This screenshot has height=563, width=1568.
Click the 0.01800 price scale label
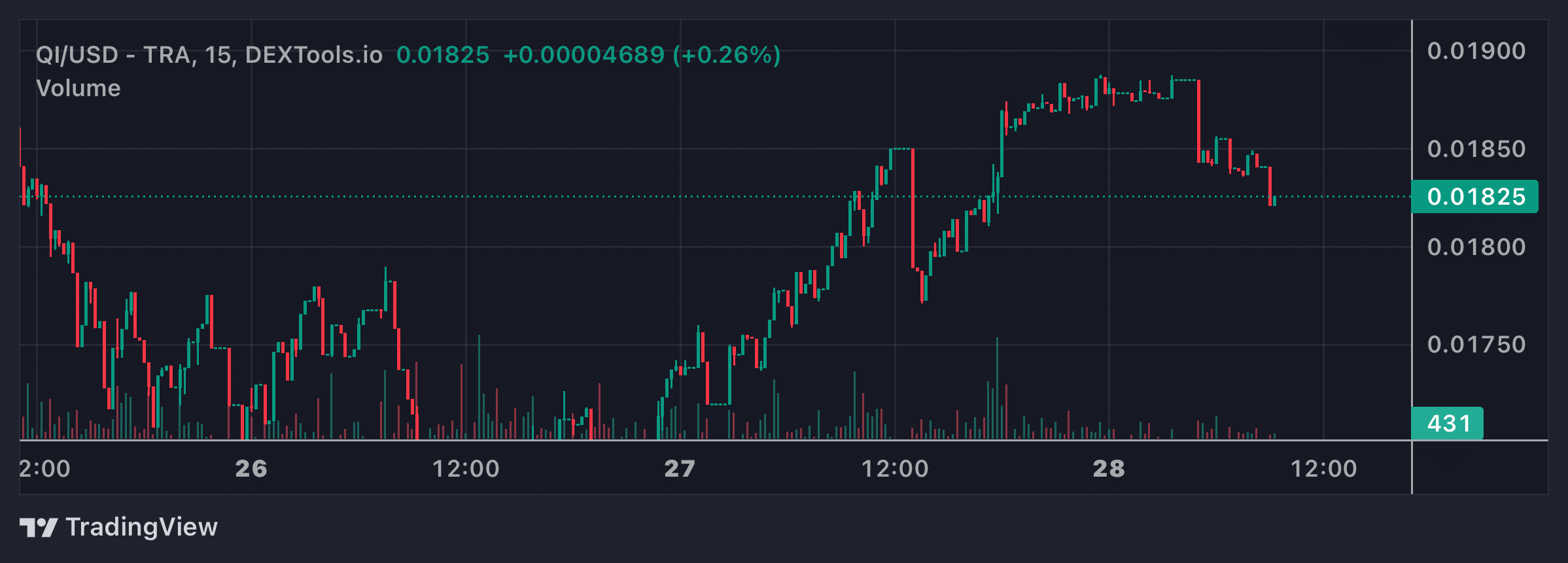(x=1476, y=247)
